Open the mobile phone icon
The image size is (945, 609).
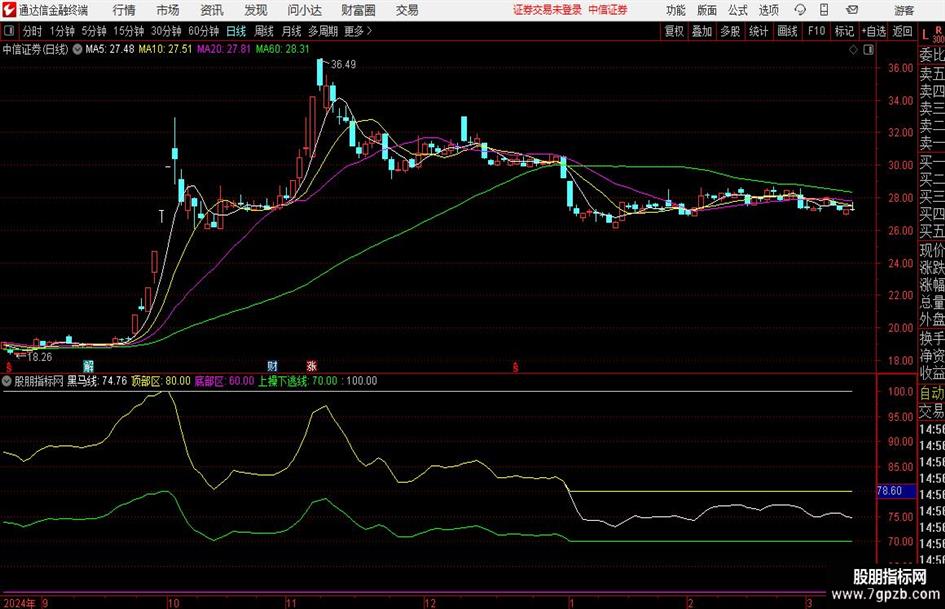click(x=824, y=10)
